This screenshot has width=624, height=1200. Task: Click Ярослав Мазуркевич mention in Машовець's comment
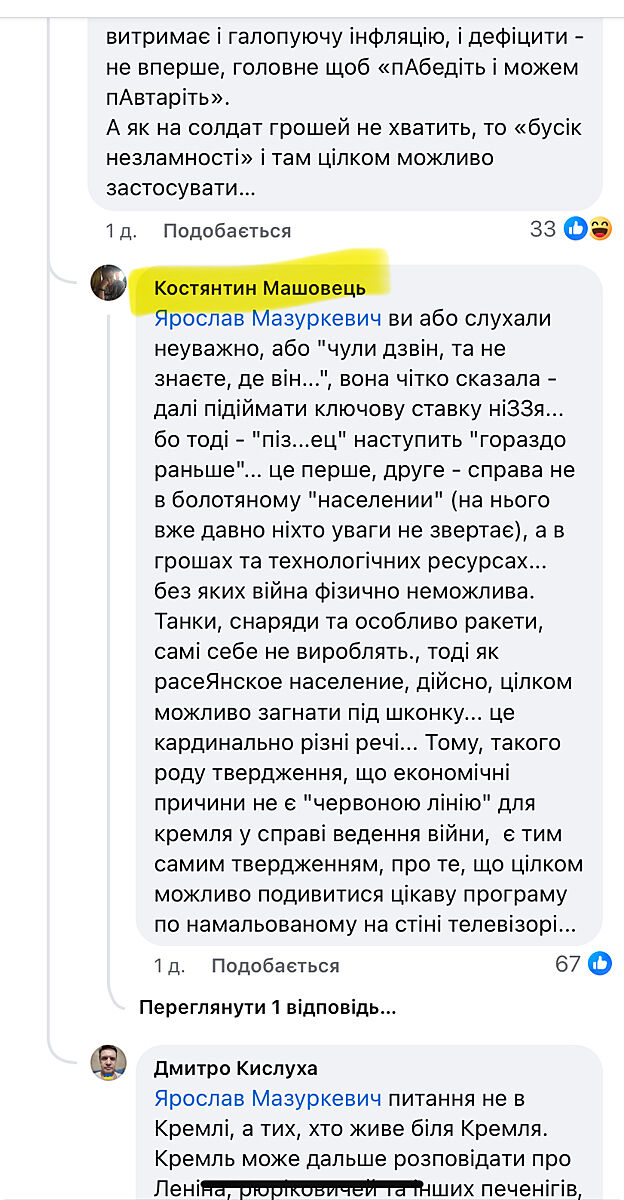click(x=267, y=318)
